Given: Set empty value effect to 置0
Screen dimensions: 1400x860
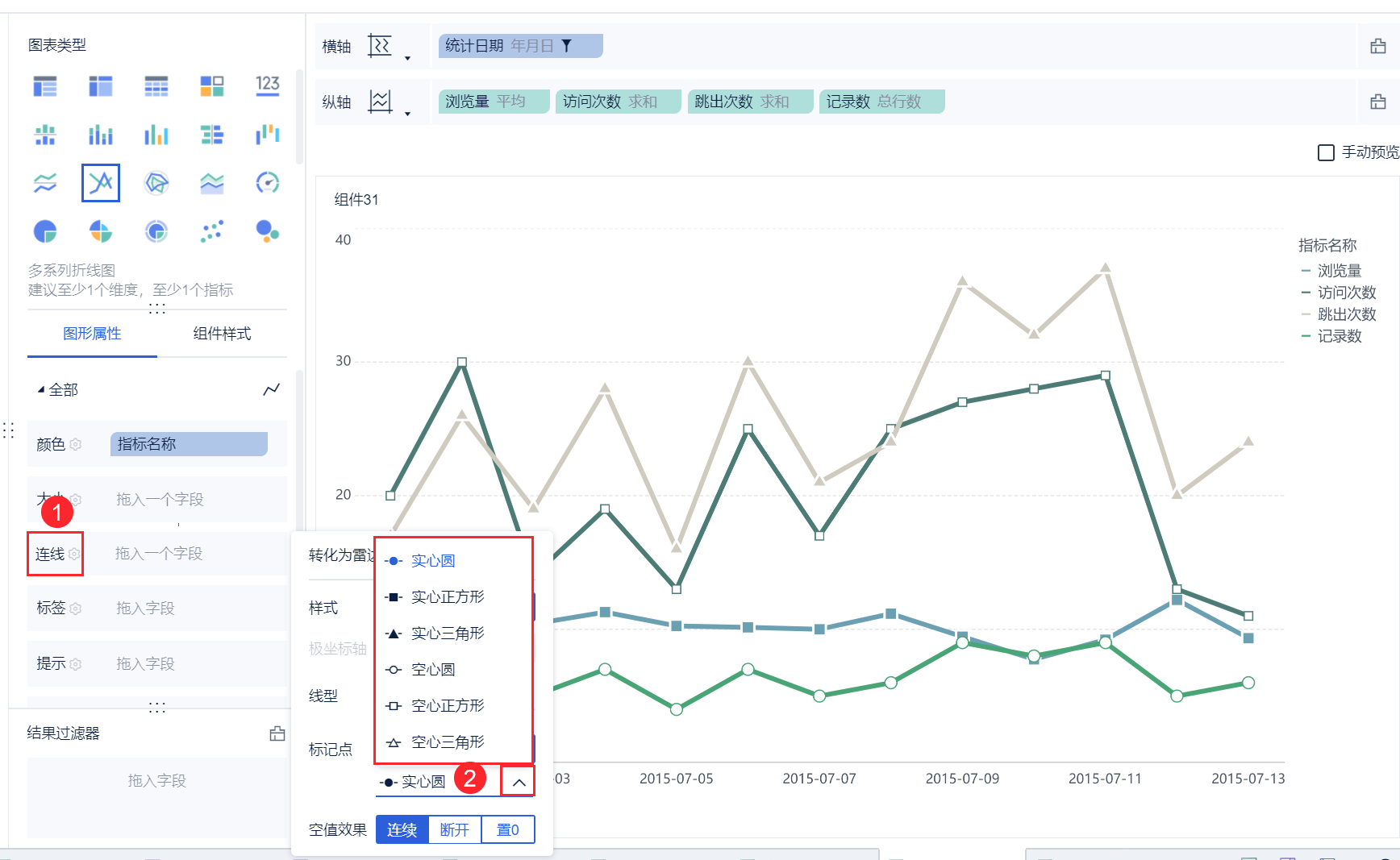Looking at the screenshot, I should pyautogui.click(x=507, y=829).
